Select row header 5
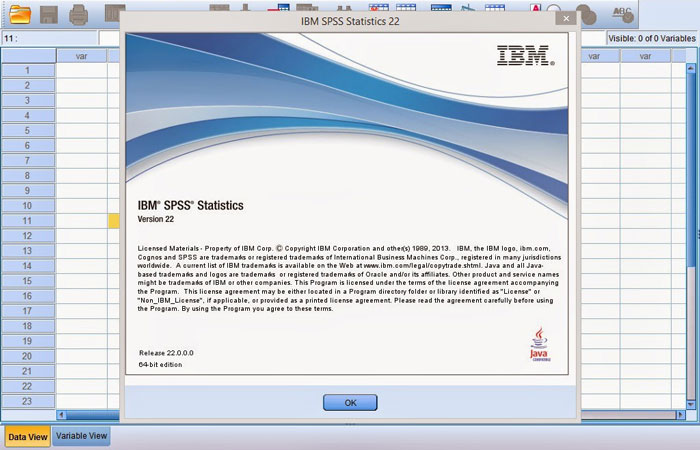The height and width of the screenshot is (450, 700). pos(28,130)
